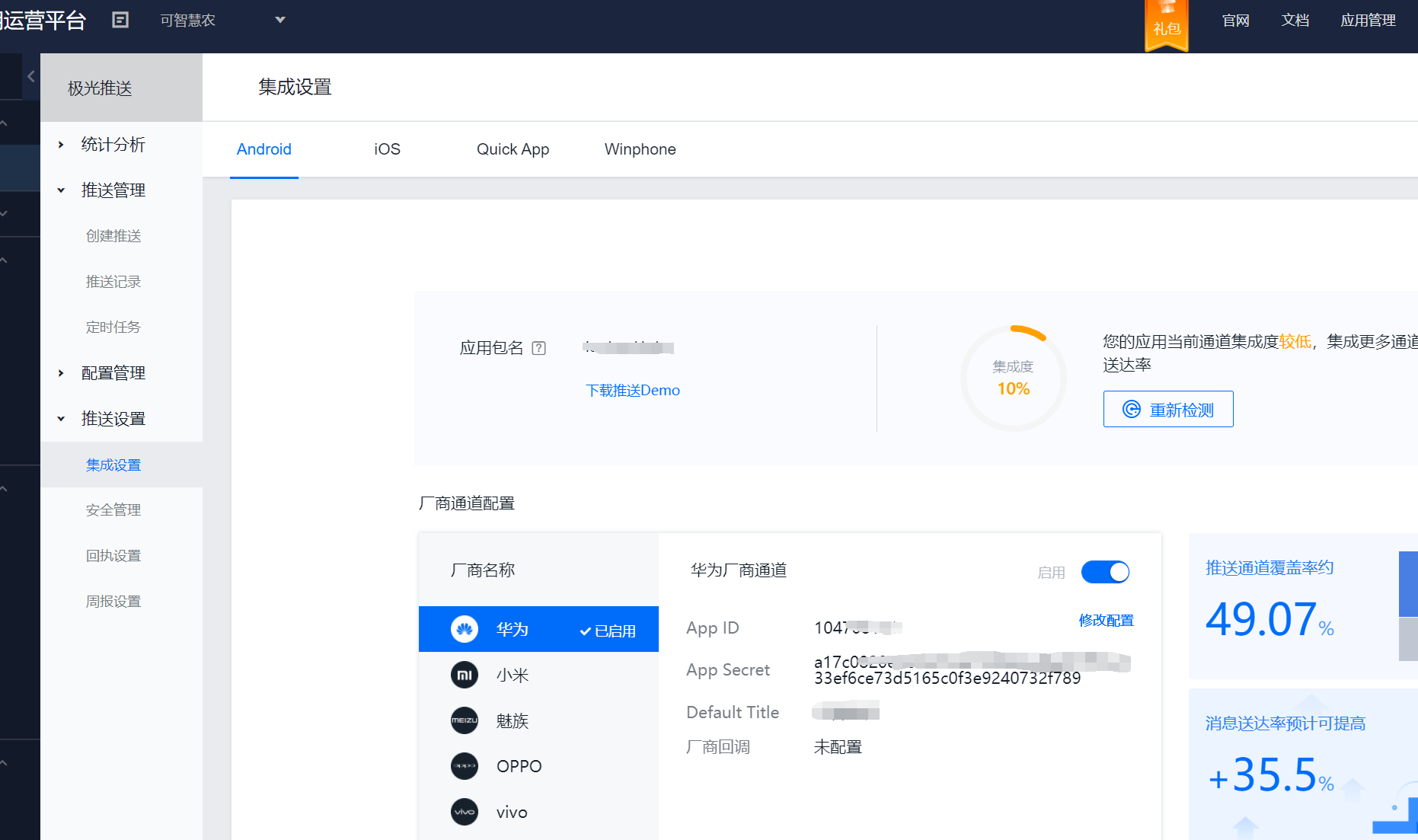Click 推送通道覆盖率约 49.07% card
This screenshot has width=1418, height=840.
coord(1303,606)
